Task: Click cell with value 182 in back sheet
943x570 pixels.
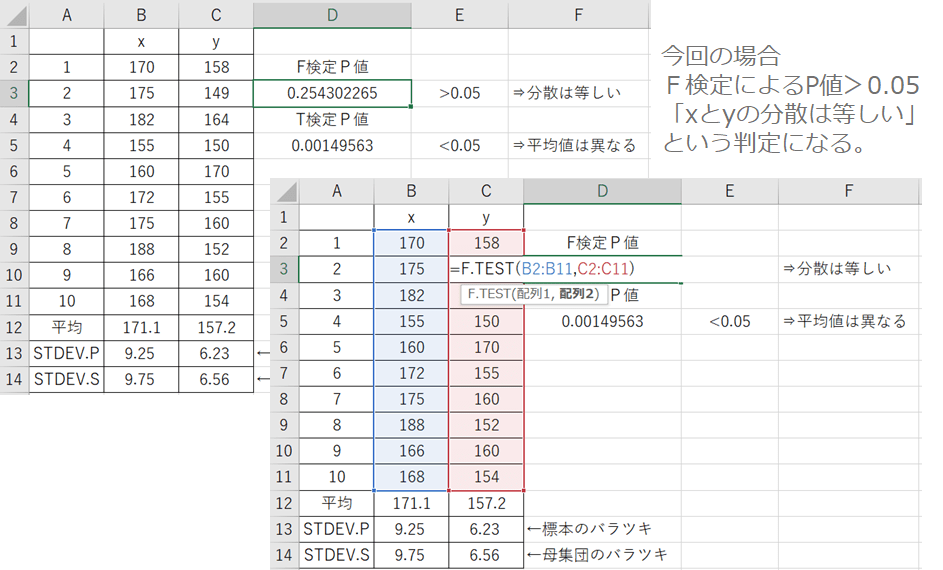Action: 141,120
